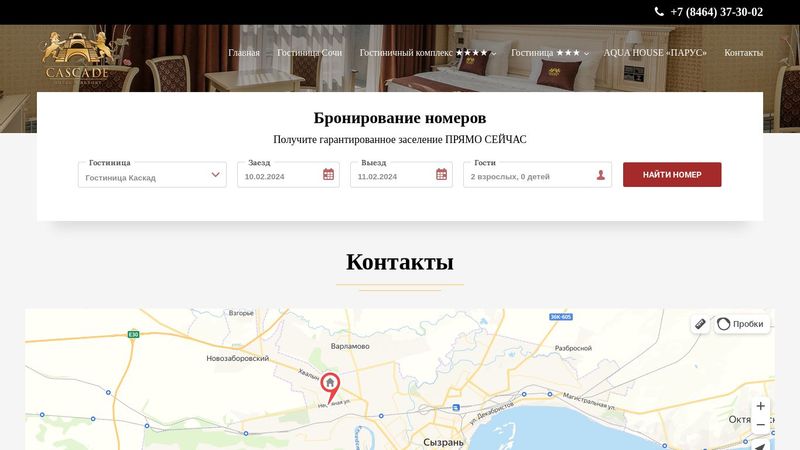Click the Cascade logo
This screenshot has width=800, height=450.
click(x=77, y=57)
